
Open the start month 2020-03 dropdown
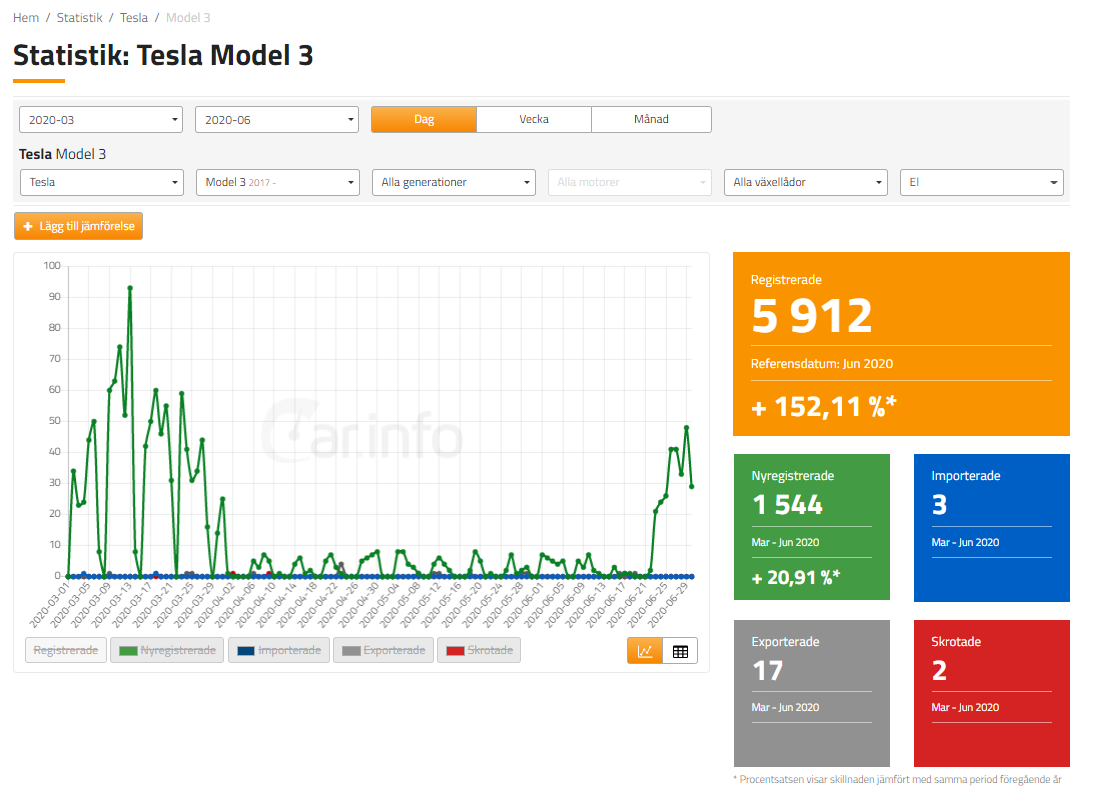click(x=101, y=120)
